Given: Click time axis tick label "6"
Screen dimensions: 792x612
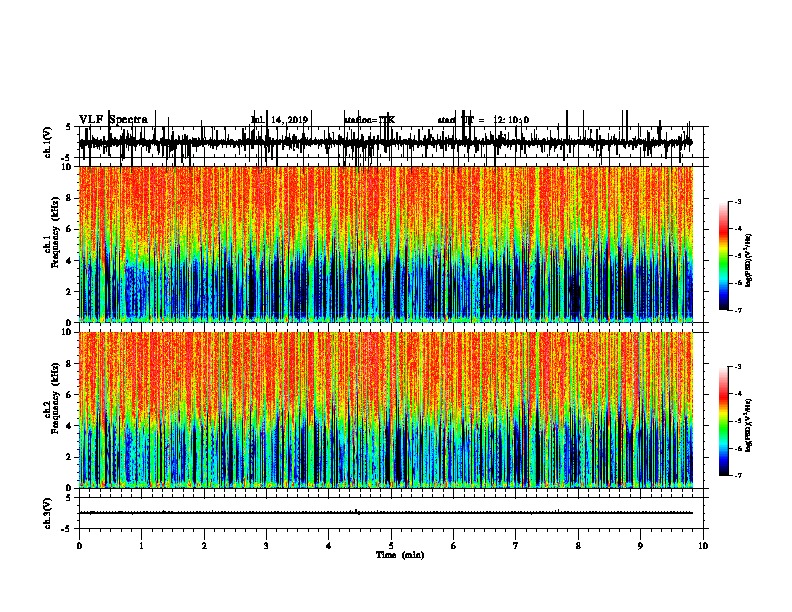Looking at the screenshot, I should click(x=454, y=546).
